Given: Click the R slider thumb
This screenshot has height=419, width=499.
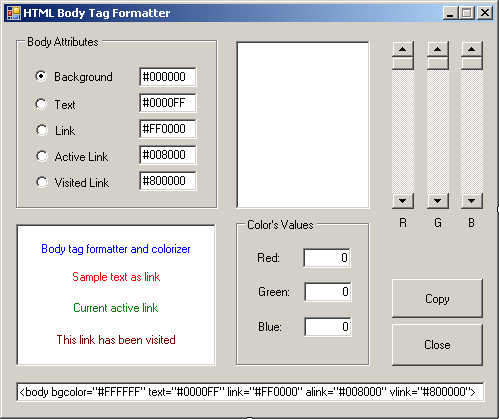Looking at the screenshot, I should pyautogui.click(x=403, y=63).
